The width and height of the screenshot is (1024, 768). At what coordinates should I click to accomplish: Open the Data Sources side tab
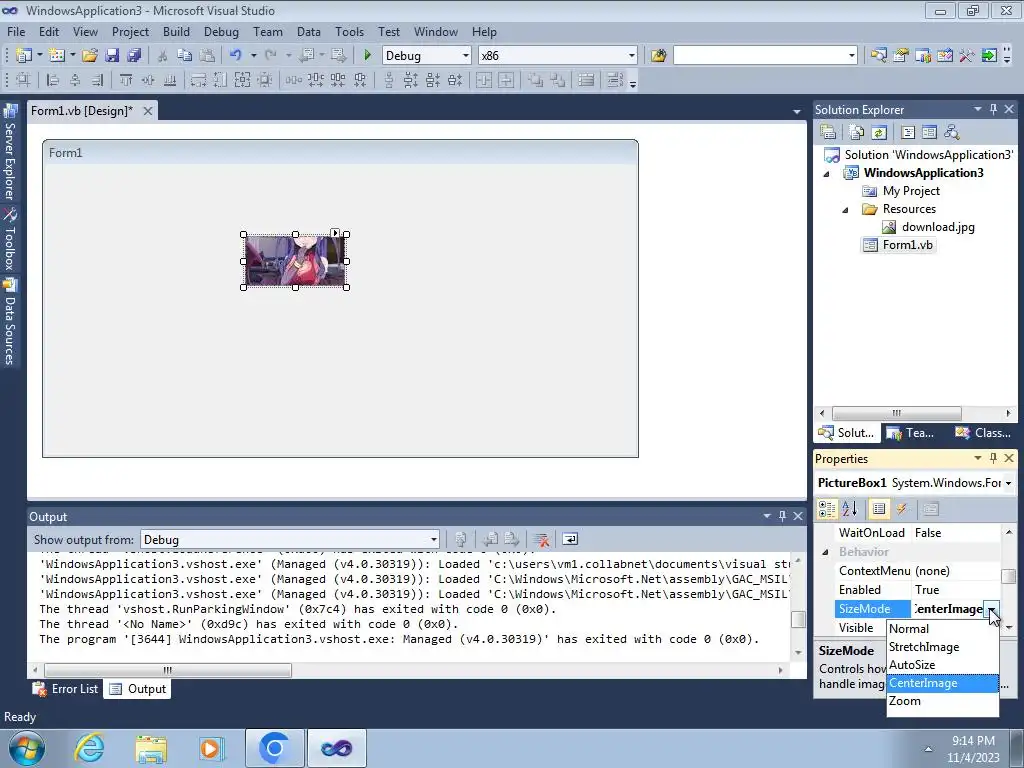(x=10, y=323)
